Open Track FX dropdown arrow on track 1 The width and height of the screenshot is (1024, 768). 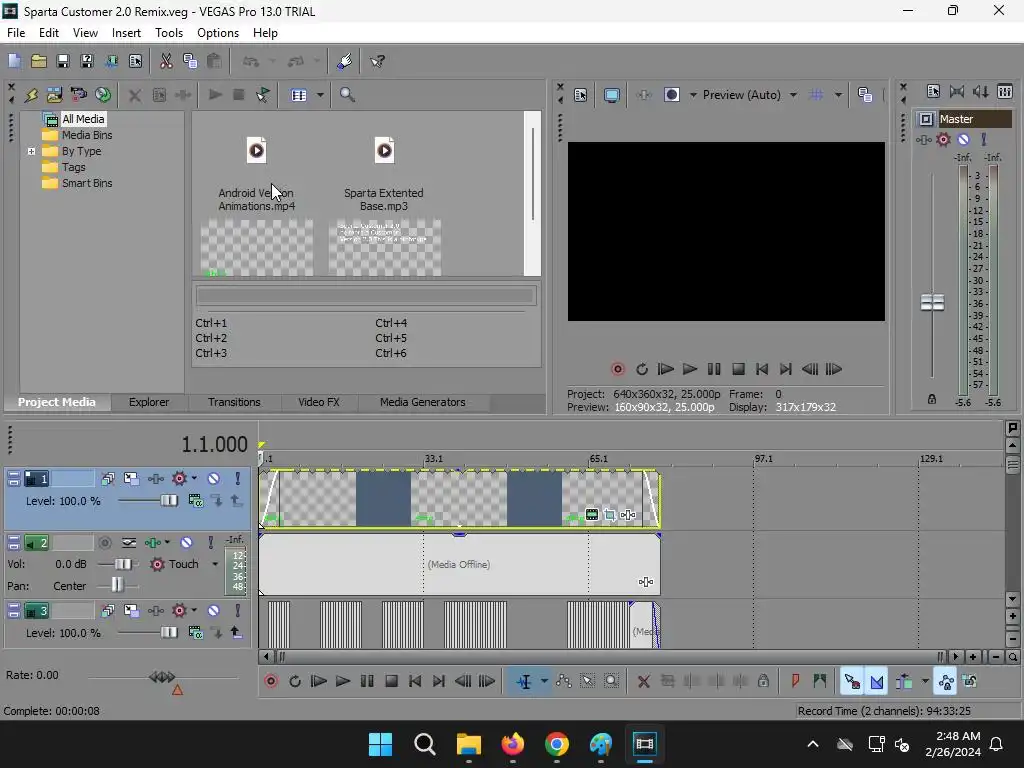pyautogui.click(x=194, y=479)
